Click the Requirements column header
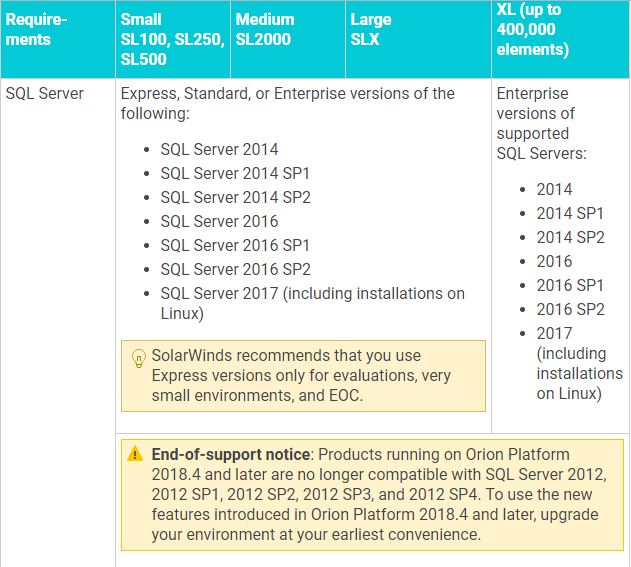This screenshot has width=631, height=567. click(34, 30)
